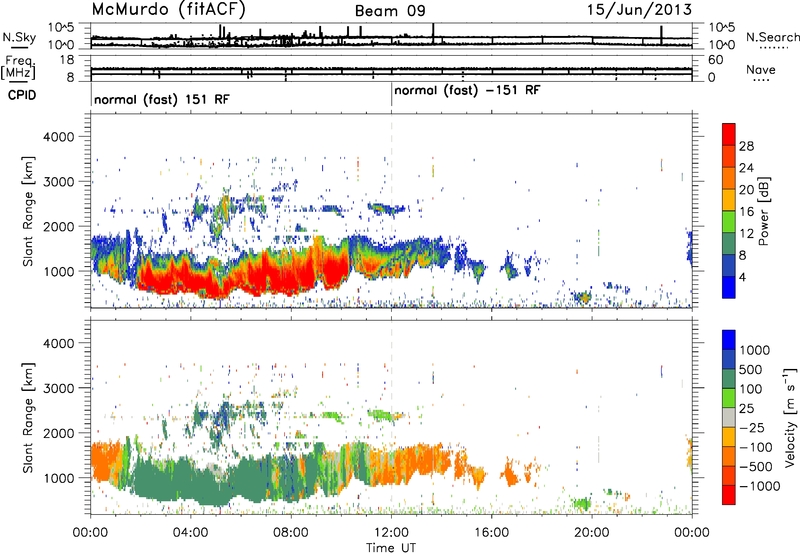Click the 'Nave' legend label
800x554 pixels.
(x=761, y=69)
